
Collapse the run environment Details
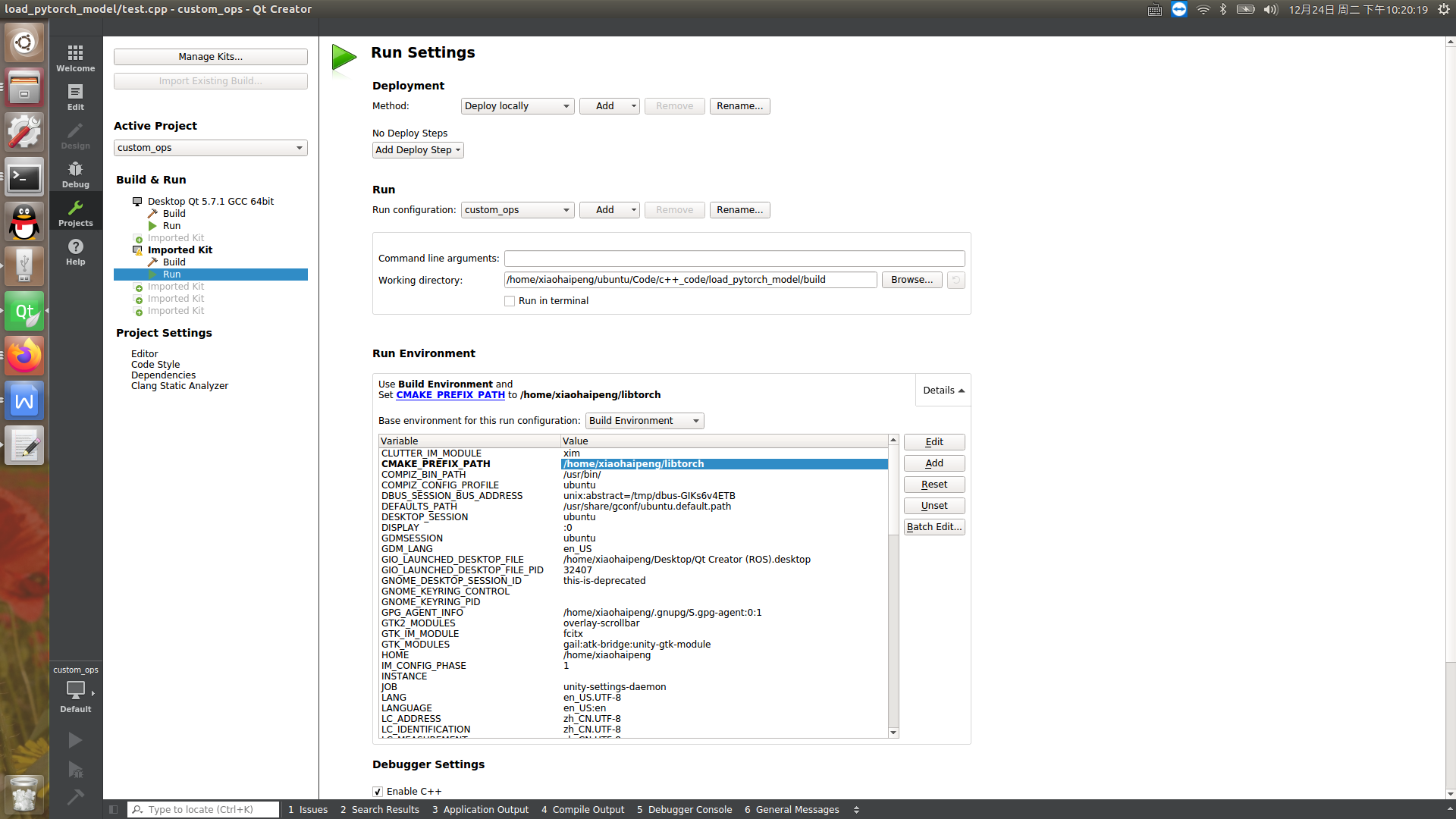tap(943, 391)
